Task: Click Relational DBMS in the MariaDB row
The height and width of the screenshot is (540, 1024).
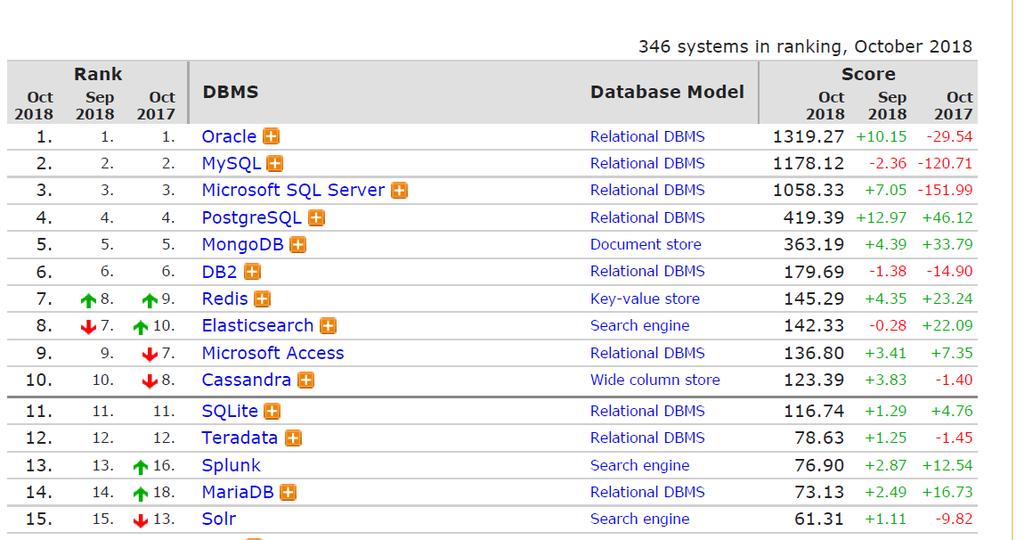Action: 647,492
